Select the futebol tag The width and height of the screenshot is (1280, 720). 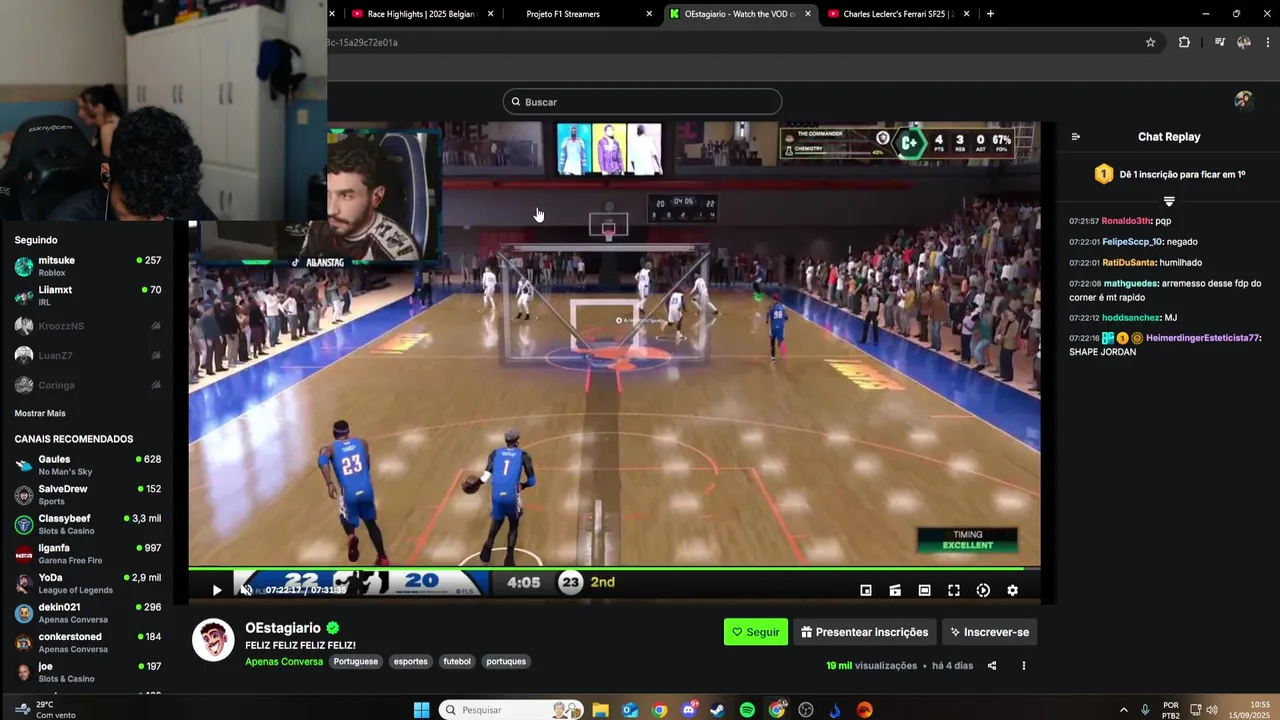point(457,661)
